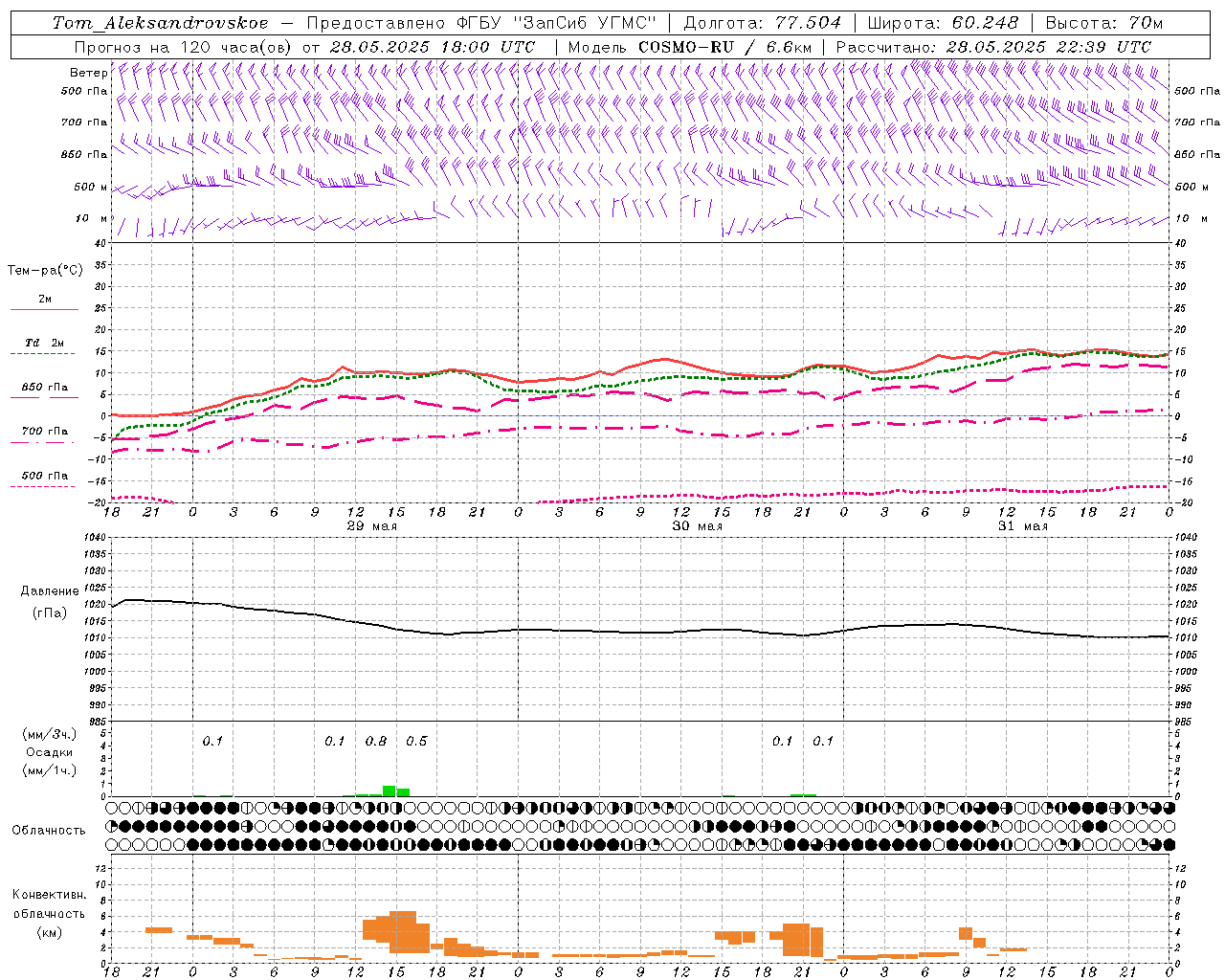Click the 30 мая date label
The height and width of the screenshot is (980, 1225).
point(697,526)
